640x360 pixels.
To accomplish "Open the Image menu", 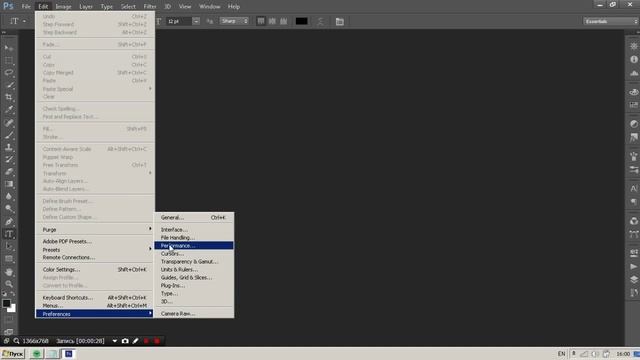I will tap(63, 7).
